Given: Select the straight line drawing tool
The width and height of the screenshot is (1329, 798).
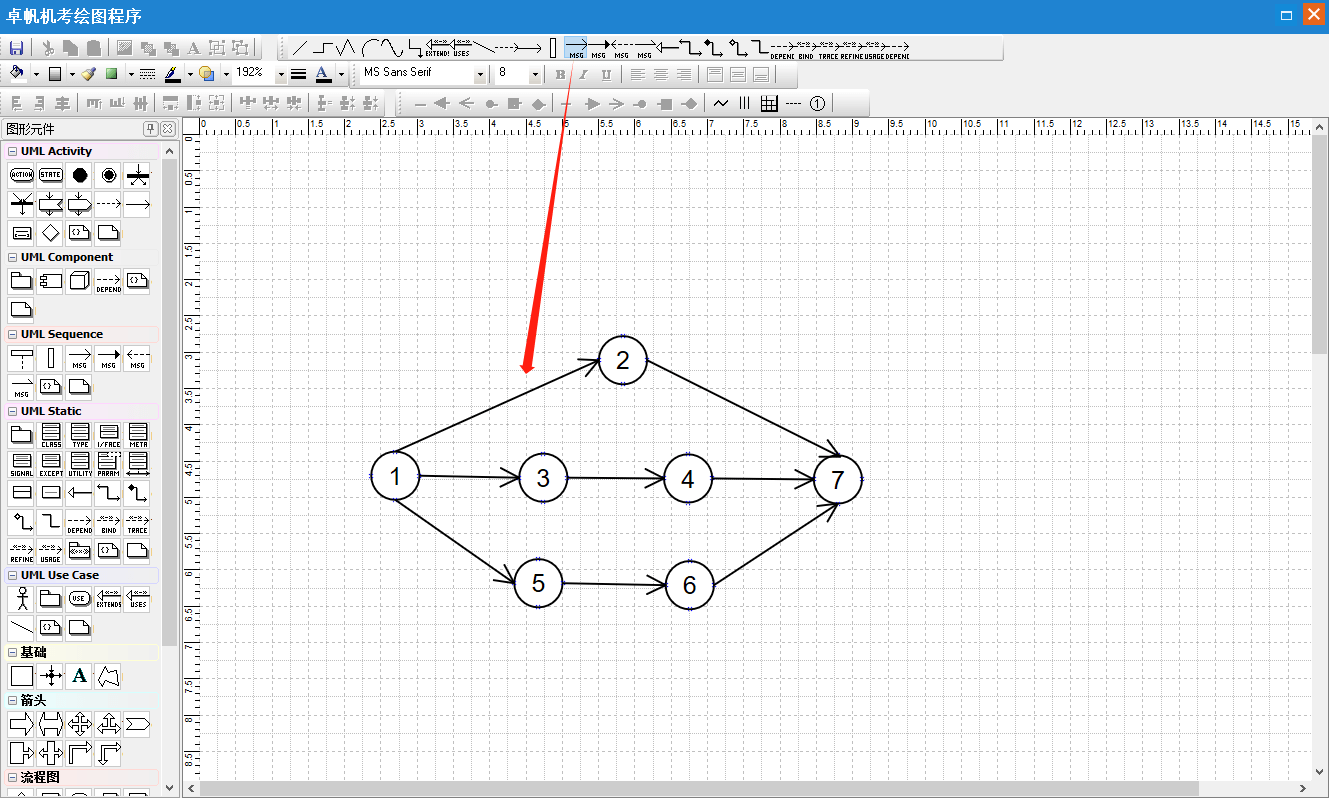Looking at the screenshot, I should point(299,47).
